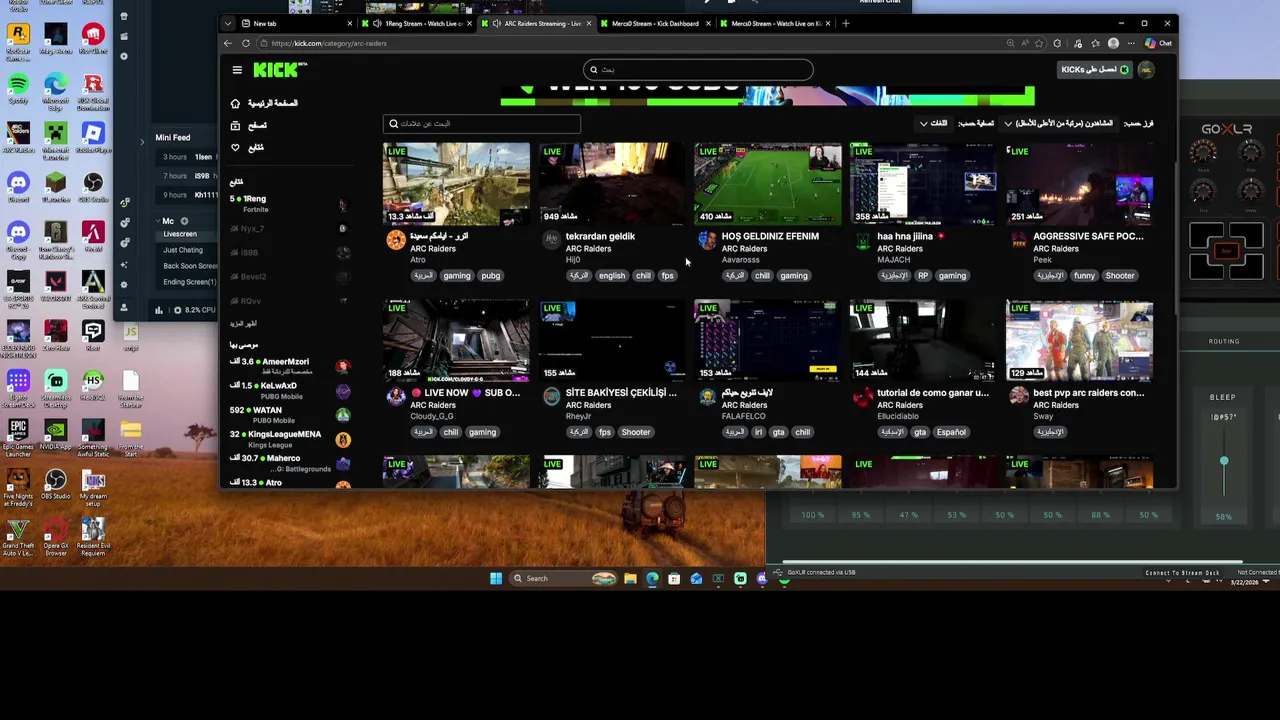
Task: Switch to 1Reng Stream tab
Action: click(417, 23)
